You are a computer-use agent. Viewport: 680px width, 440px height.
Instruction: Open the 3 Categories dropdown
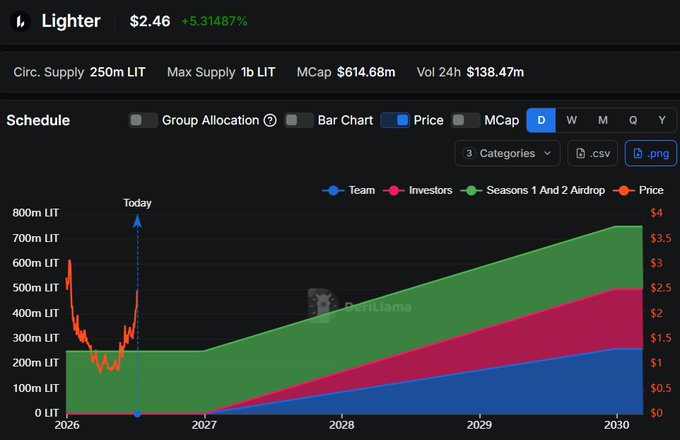[507, 153]
